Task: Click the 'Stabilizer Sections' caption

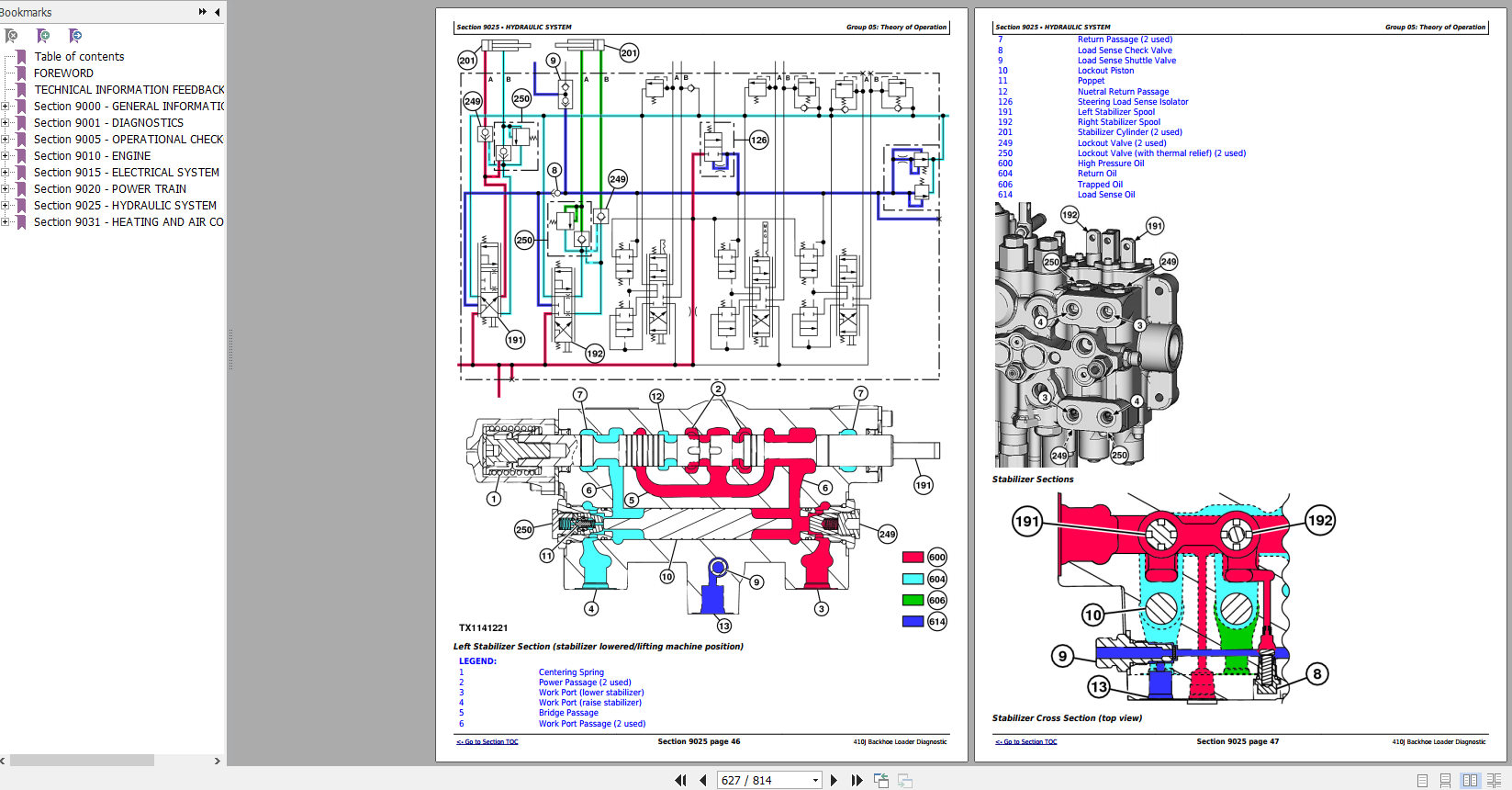Action: click(1033, 480)
